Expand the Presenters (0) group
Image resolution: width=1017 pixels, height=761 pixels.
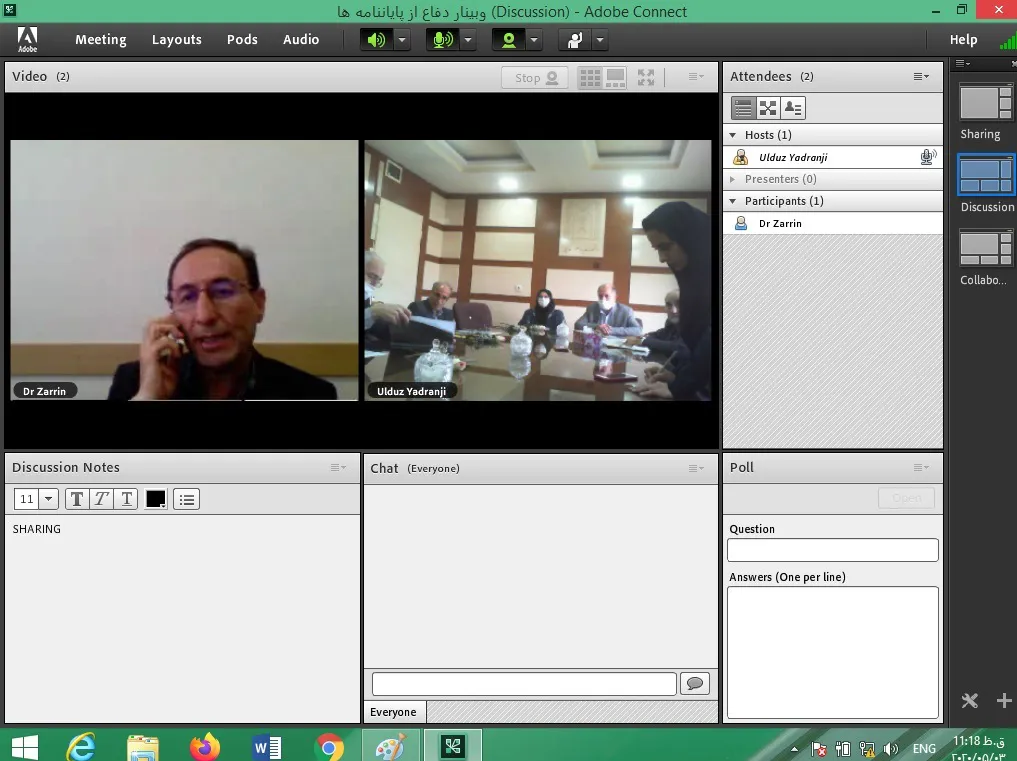pyautogui.click(x=734, y=179)
